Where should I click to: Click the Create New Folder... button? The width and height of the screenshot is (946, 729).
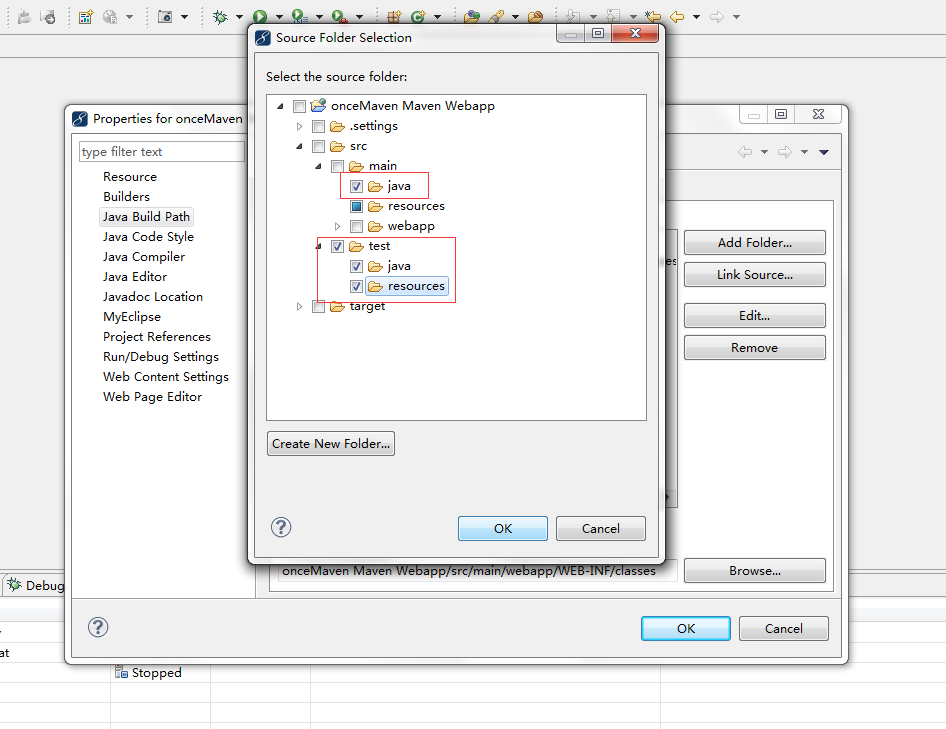[331, 443]
